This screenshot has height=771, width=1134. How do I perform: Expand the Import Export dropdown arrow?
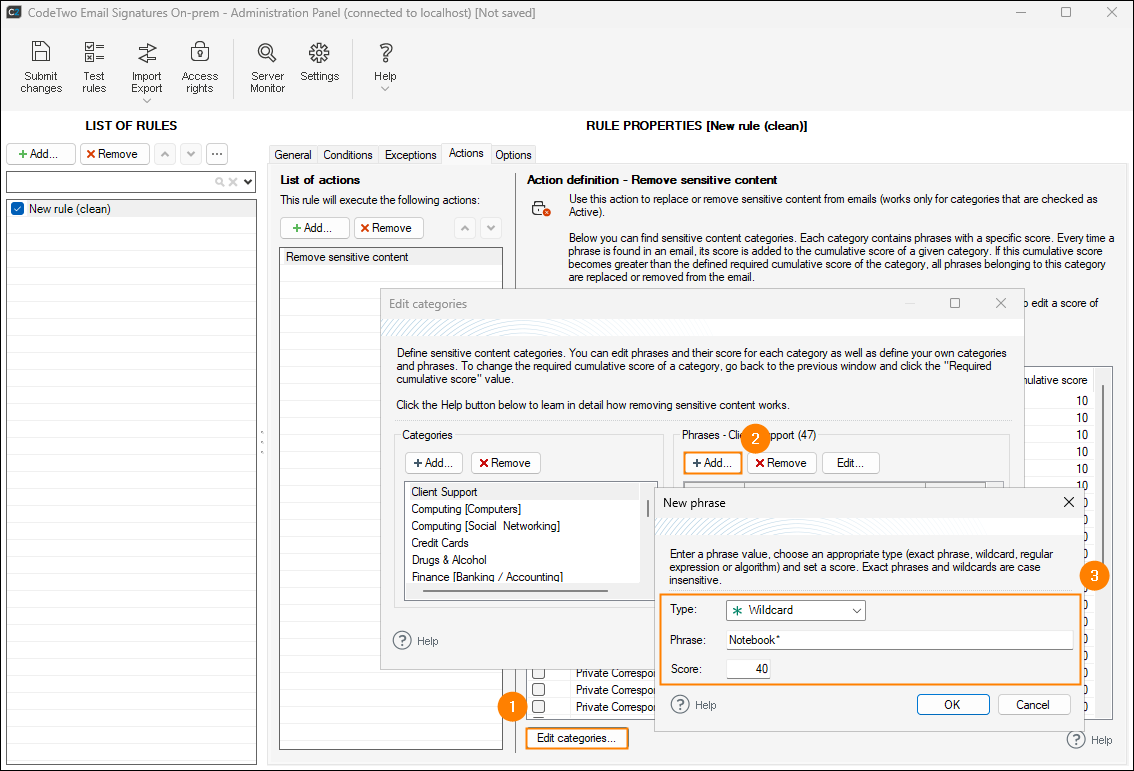coord(146,100)
